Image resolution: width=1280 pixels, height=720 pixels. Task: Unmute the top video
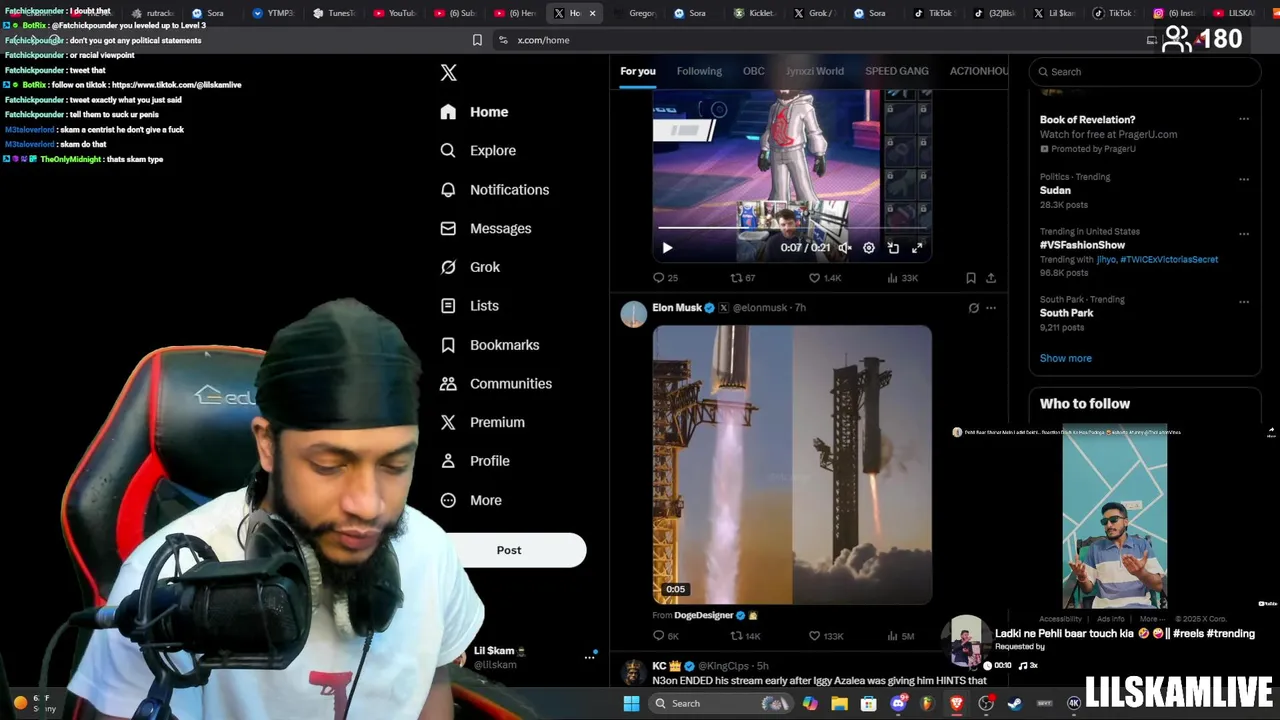tap(845, 248)
